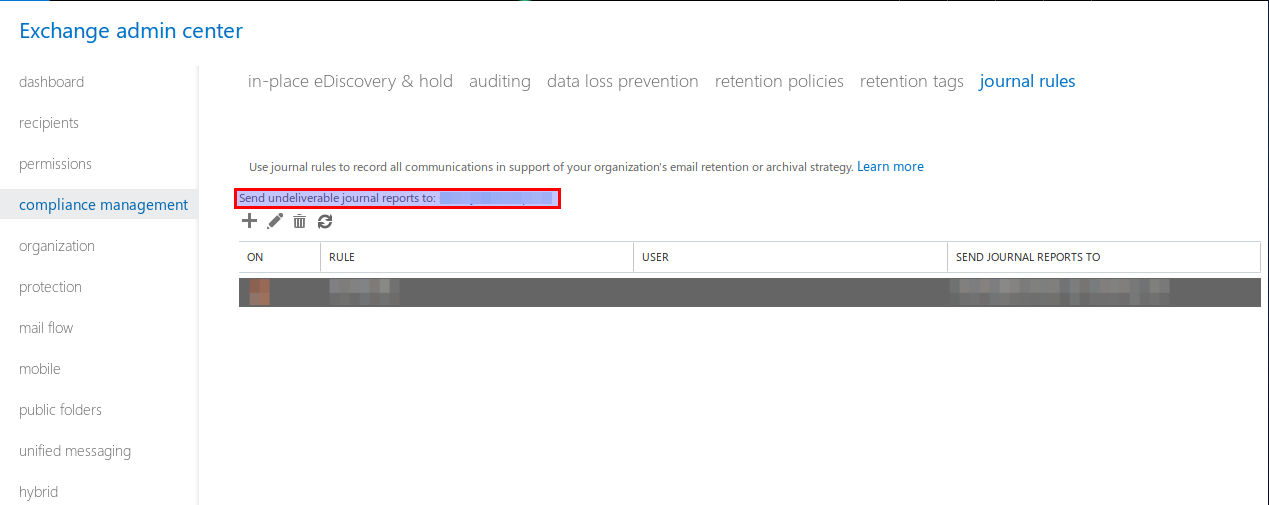Screen dimensions: 1269x505
Task: Sort by SEND JOURNAL REPORTS TO column
Action: tap(1104, 257)
